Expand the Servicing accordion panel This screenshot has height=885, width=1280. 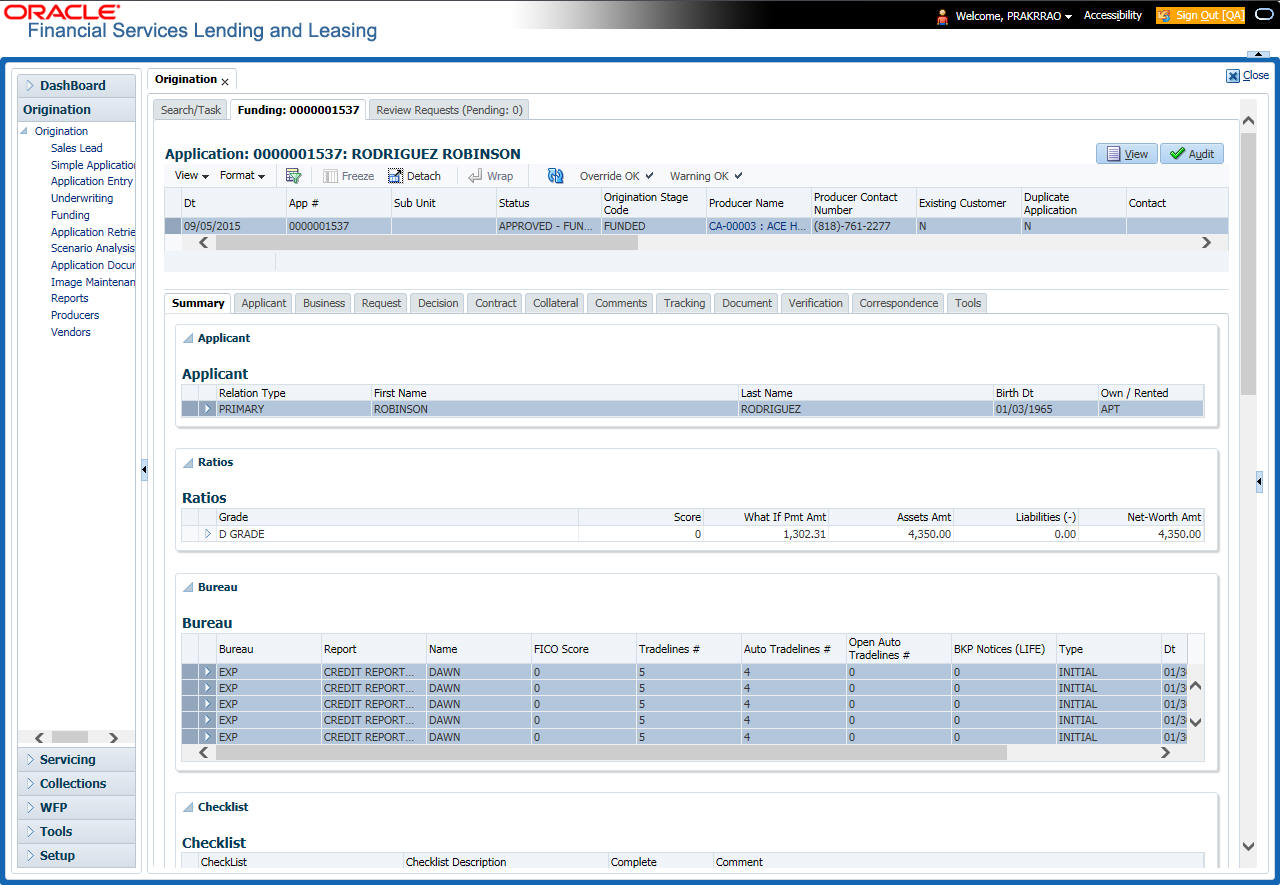(67, 760)
